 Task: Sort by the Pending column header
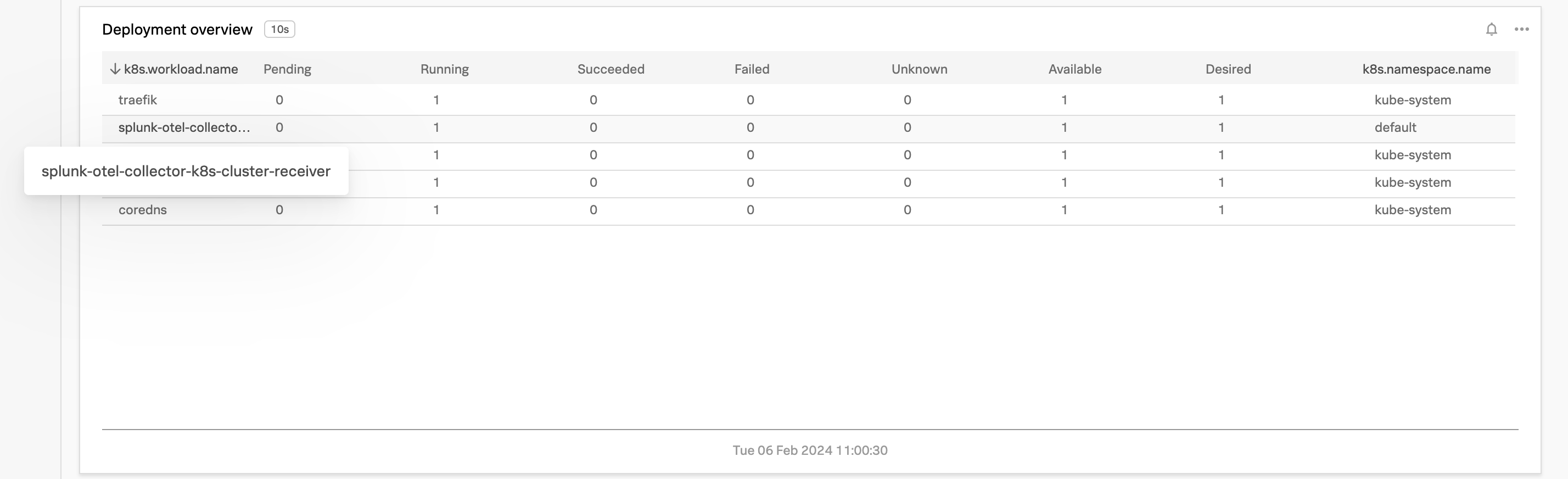287,69
